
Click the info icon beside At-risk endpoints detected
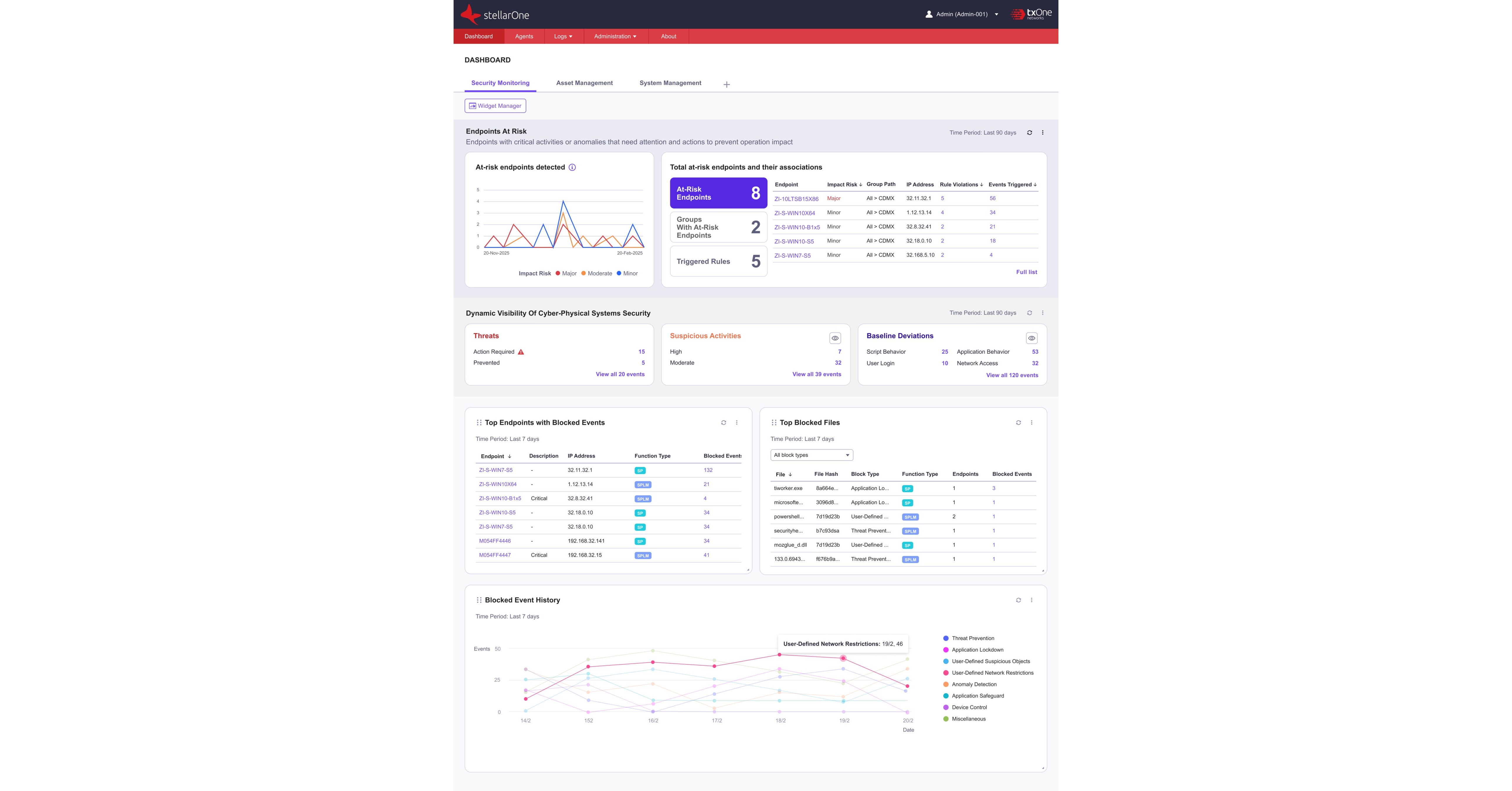[x=572, y=167]
